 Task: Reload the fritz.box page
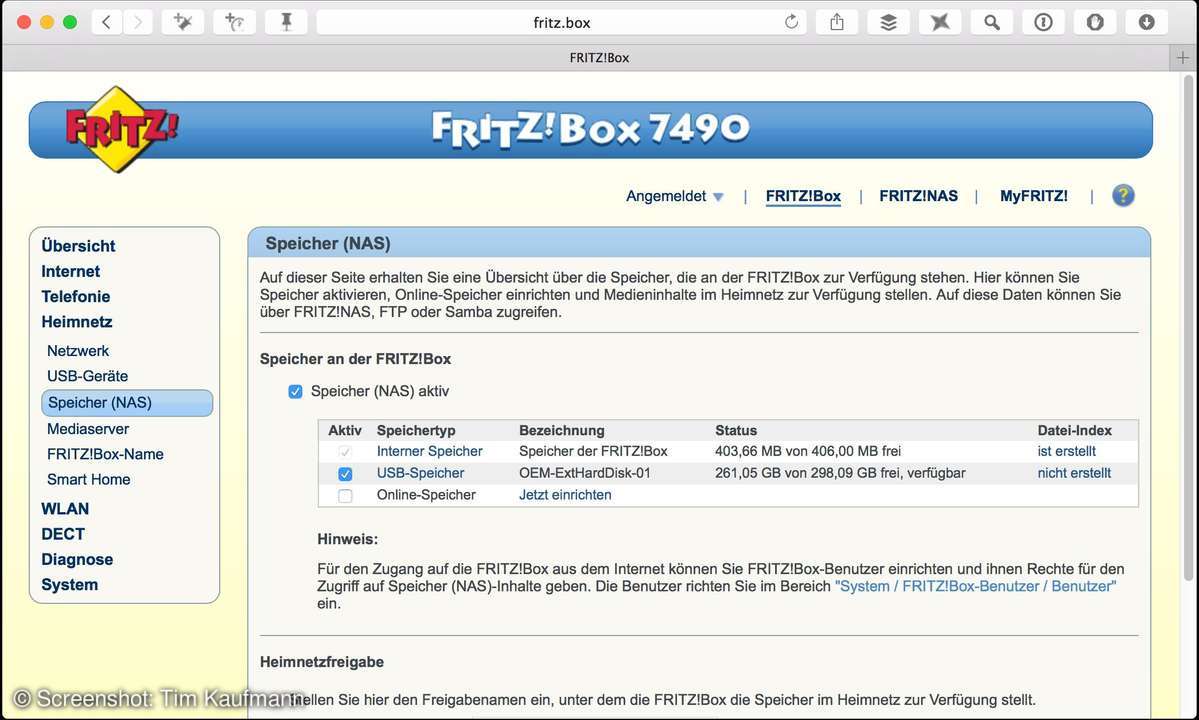pos(791,22)
